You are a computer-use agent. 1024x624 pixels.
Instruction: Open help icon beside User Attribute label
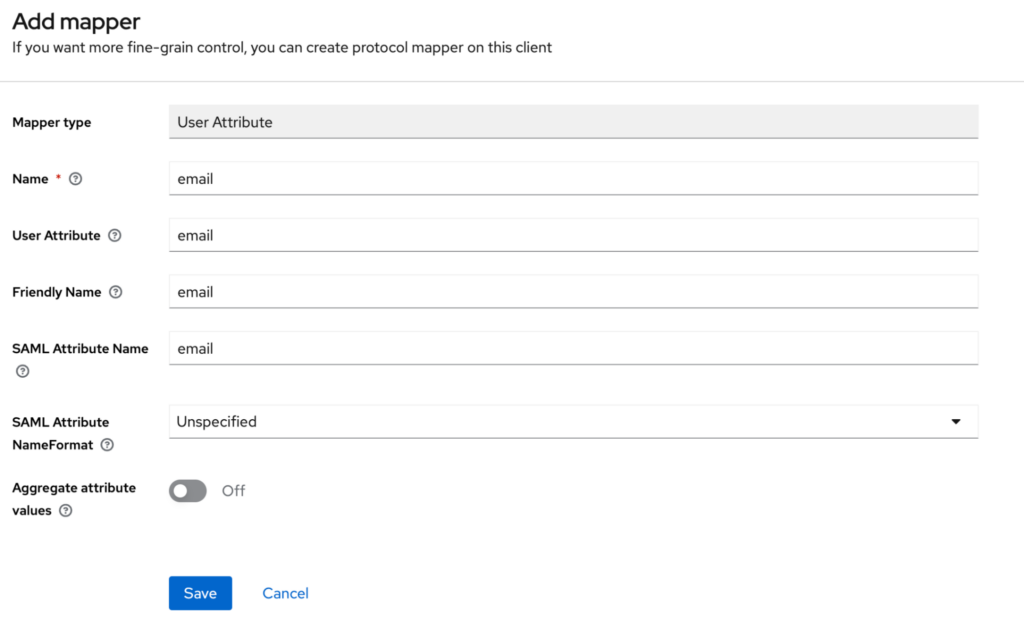click(114, 236)
